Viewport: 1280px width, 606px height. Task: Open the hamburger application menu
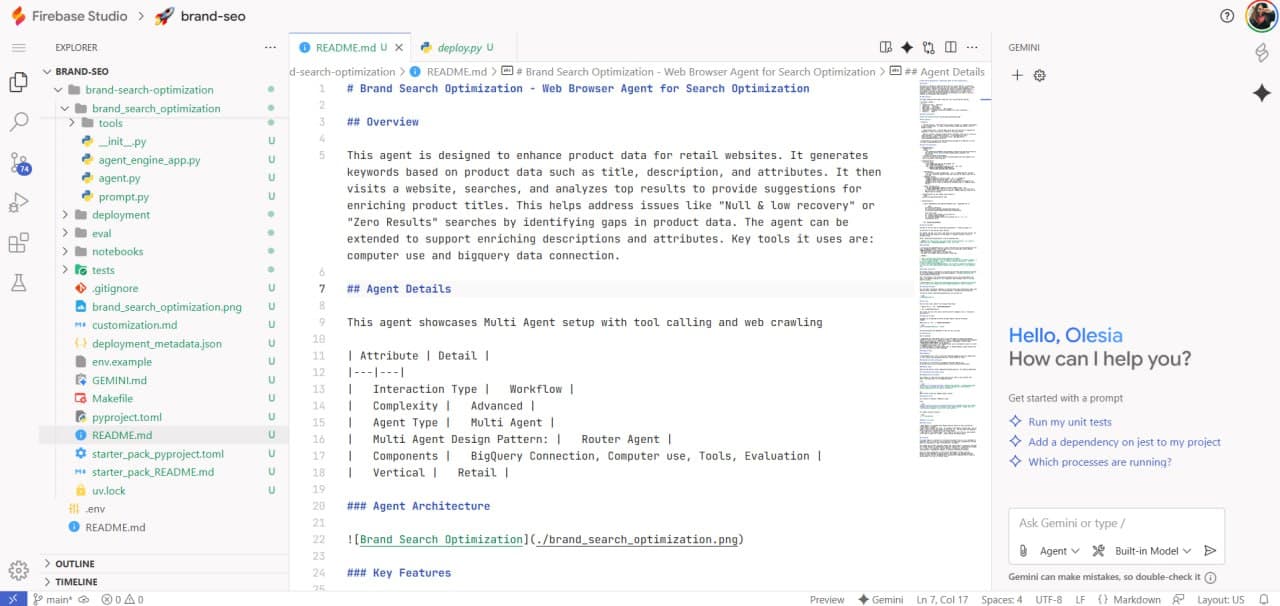click(18, 47)
